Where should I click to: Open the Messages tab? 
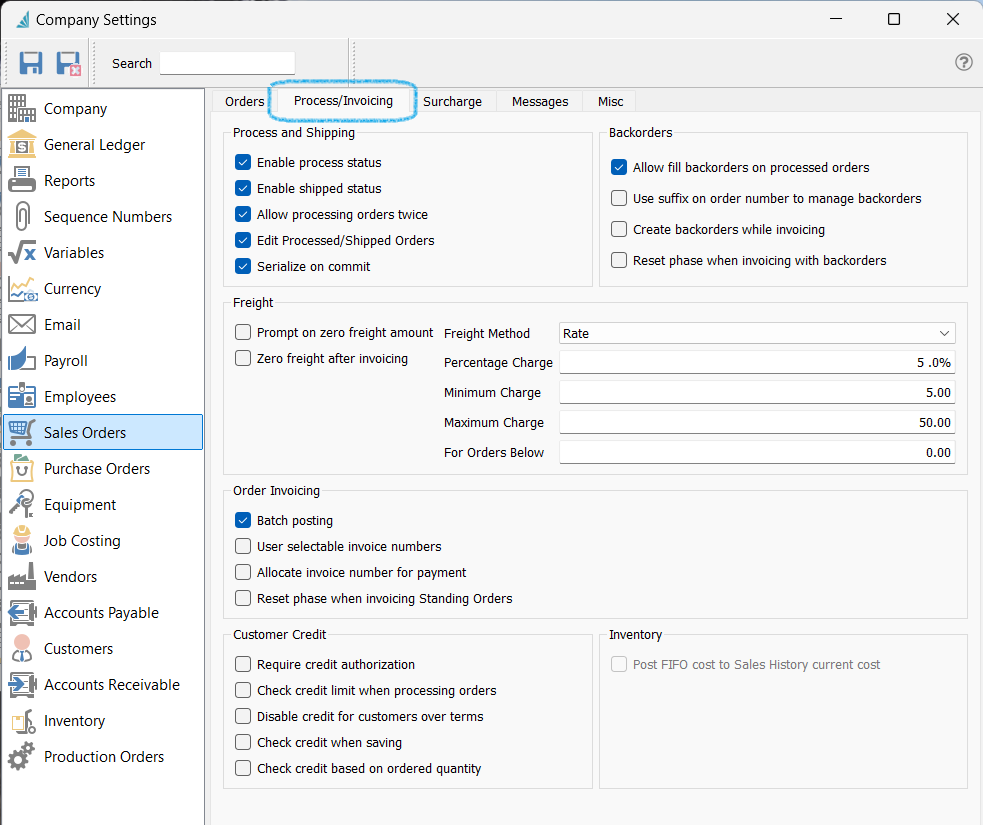point(540,102)
